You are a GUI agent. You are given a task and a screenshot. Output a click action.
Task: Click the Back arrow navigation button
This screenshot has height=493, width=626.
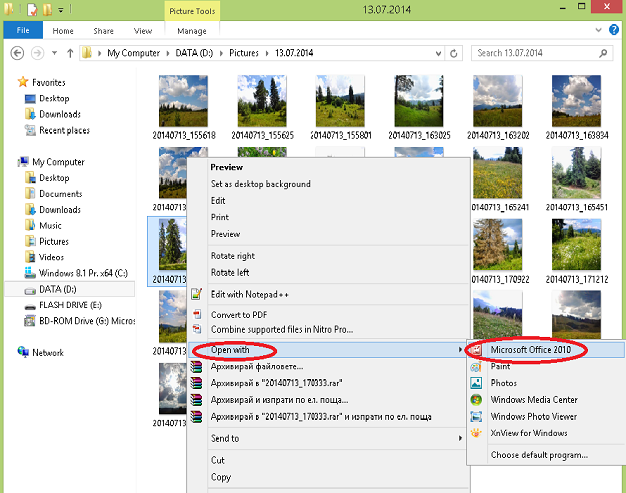(17, 52)
